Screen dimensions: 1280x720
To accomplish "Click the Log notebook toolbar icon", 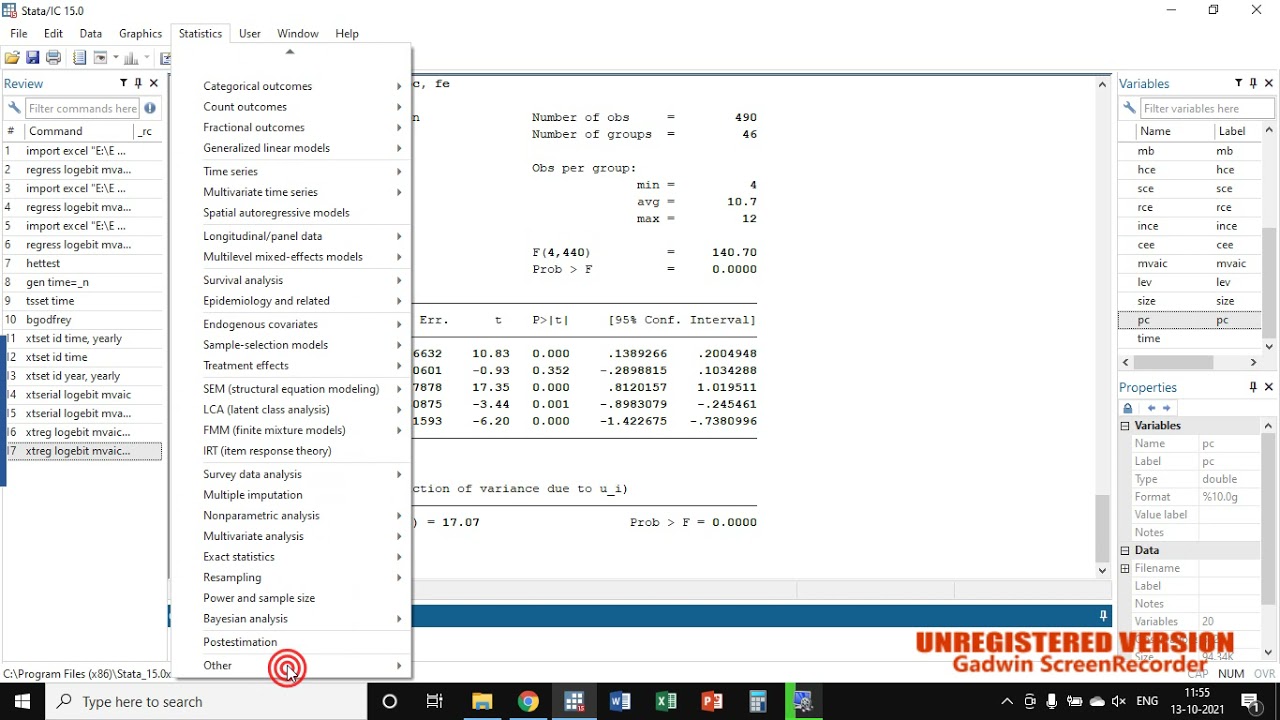I will pyautogui.click(x=79, y=58).
